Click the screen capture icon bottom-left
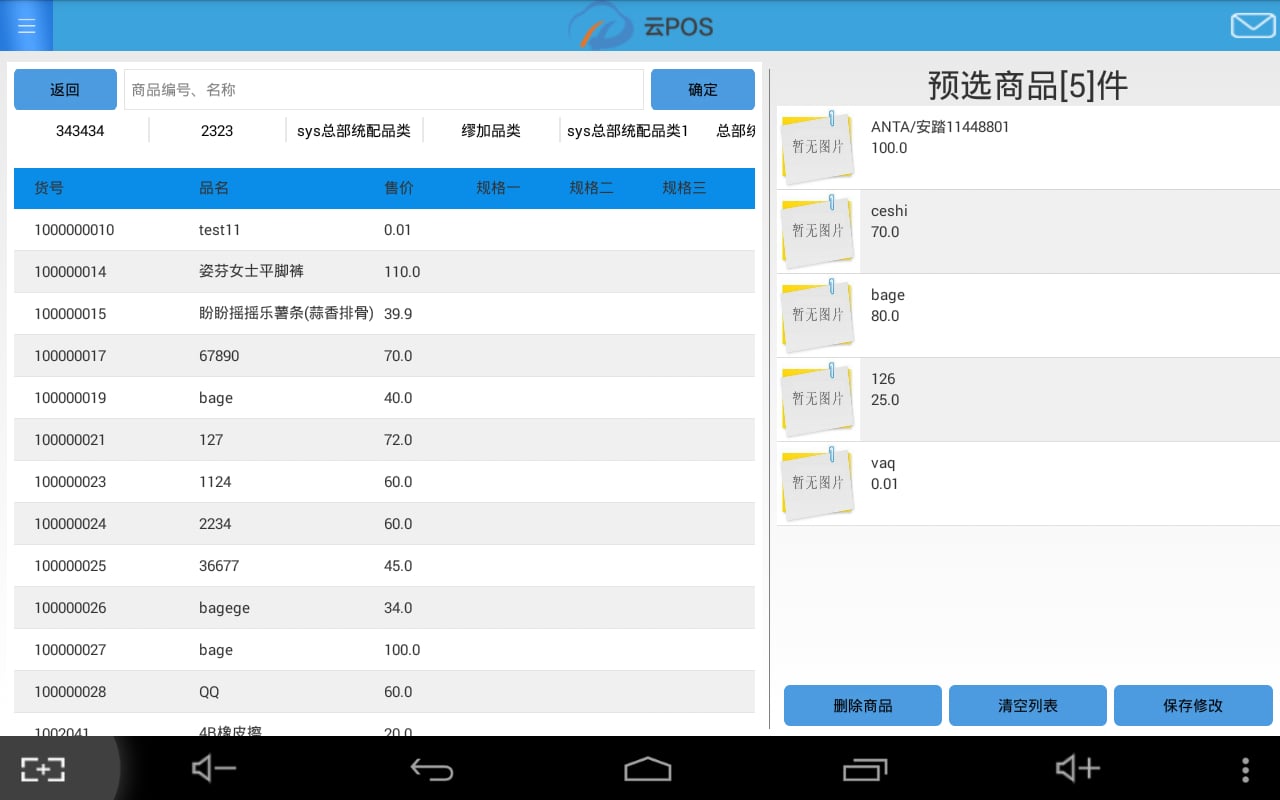This screenshot has width=1280, height=800. 42,769
